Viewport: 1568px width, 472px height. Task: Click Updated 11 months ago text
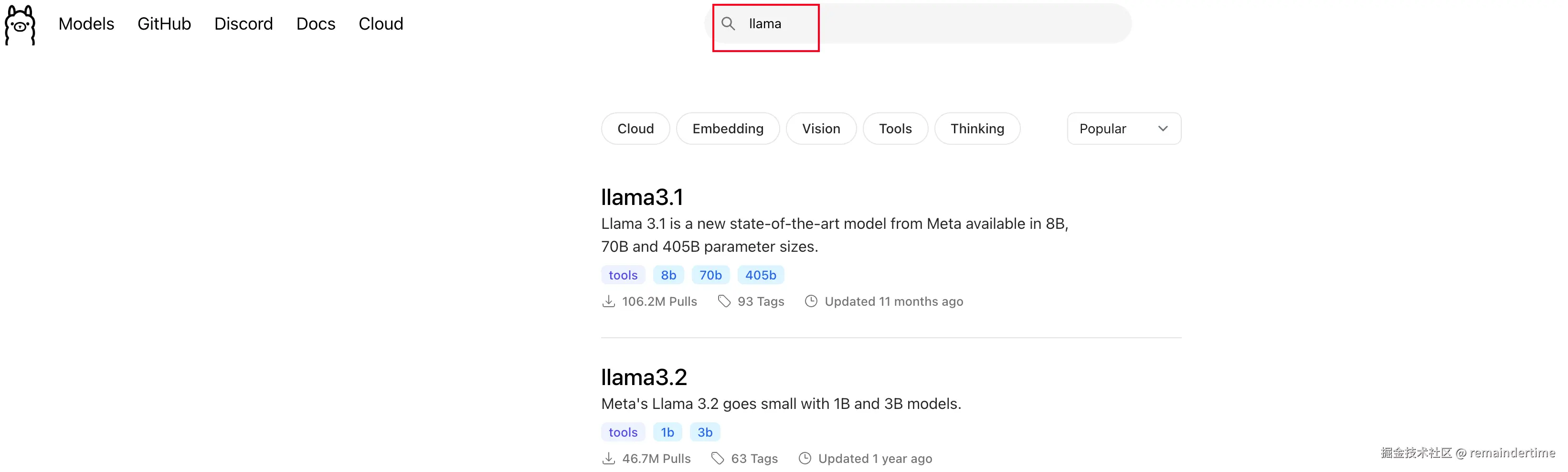(893, 301)
